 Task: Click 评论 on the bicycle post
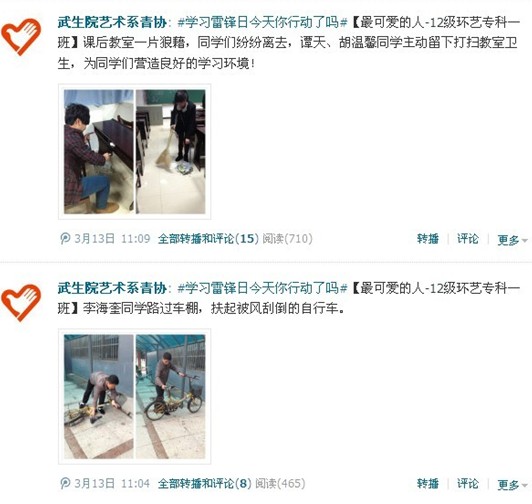[x=468, y=483]
